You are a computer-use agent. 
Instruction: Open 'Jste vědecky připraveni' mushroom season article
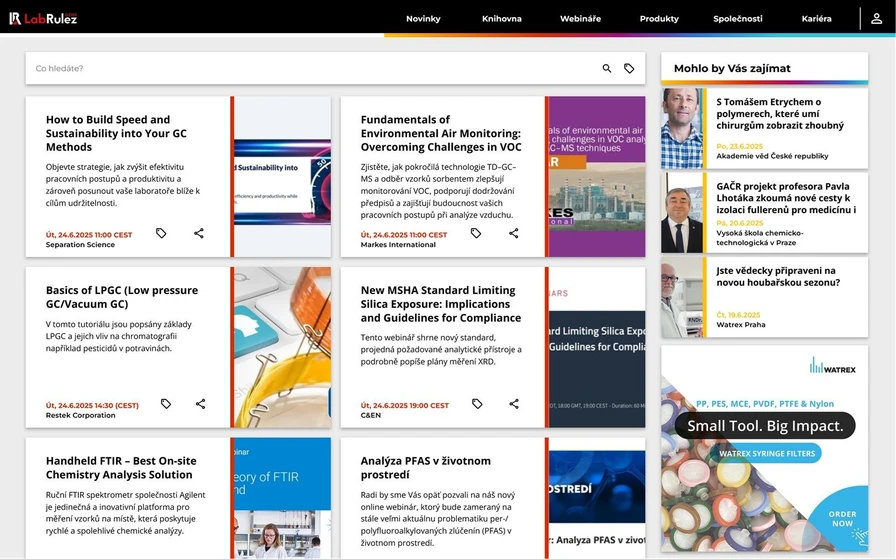tap(778, 277)
